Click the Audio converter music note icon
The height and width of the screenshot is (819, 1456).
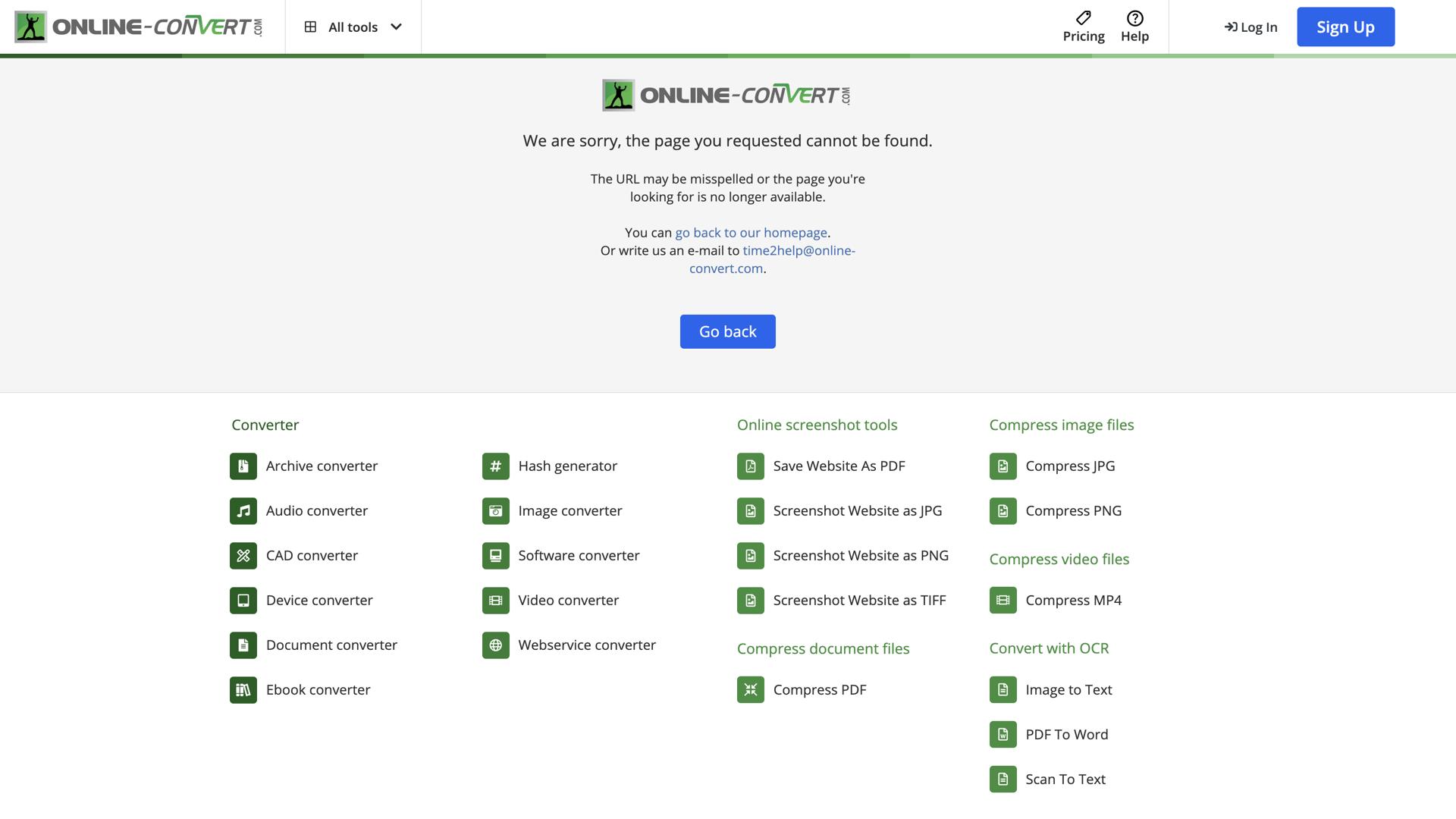click(x=243, y=511)
